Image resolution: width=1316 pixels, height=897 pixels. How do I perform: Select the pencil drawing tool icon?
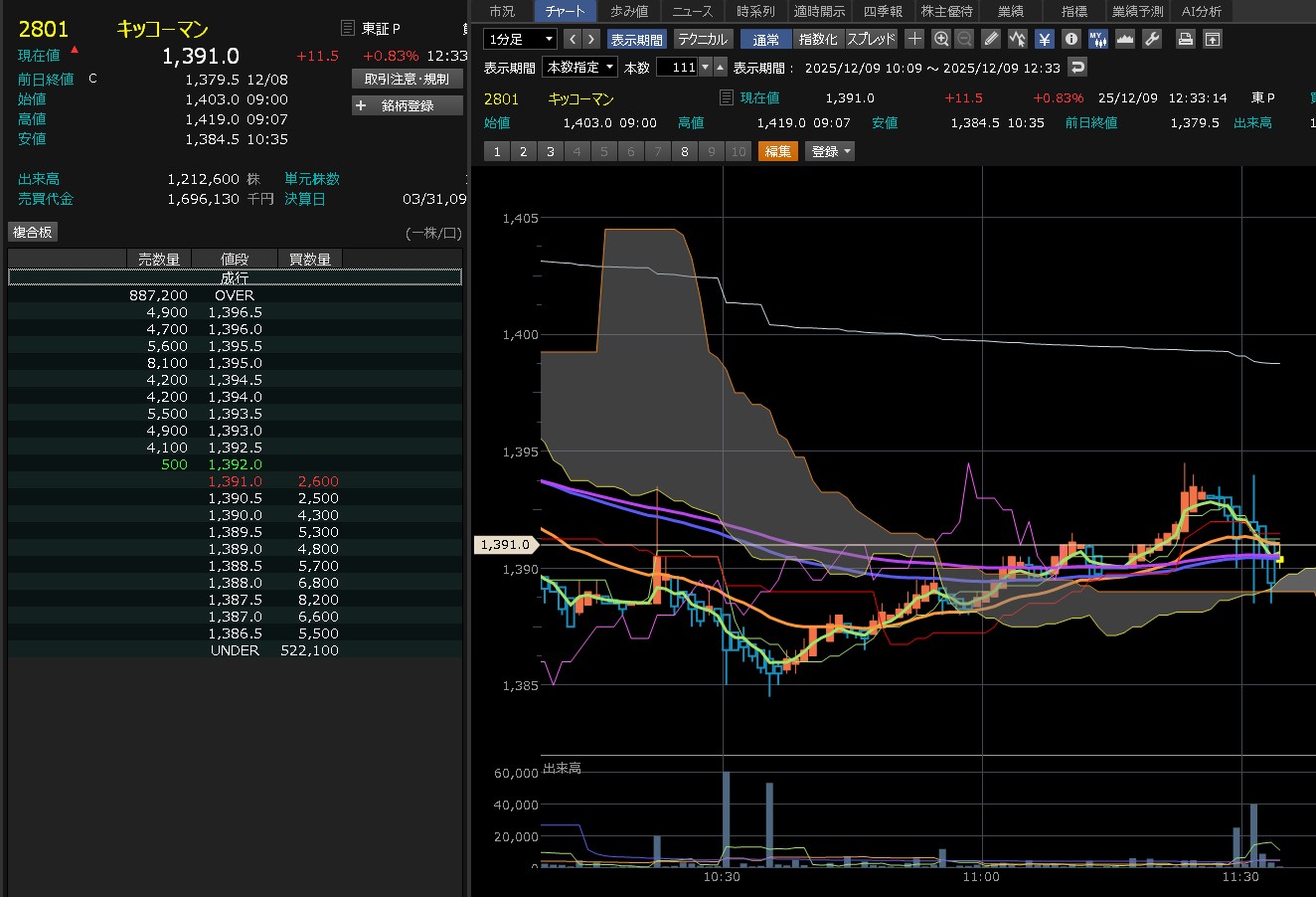coord(991,39)
